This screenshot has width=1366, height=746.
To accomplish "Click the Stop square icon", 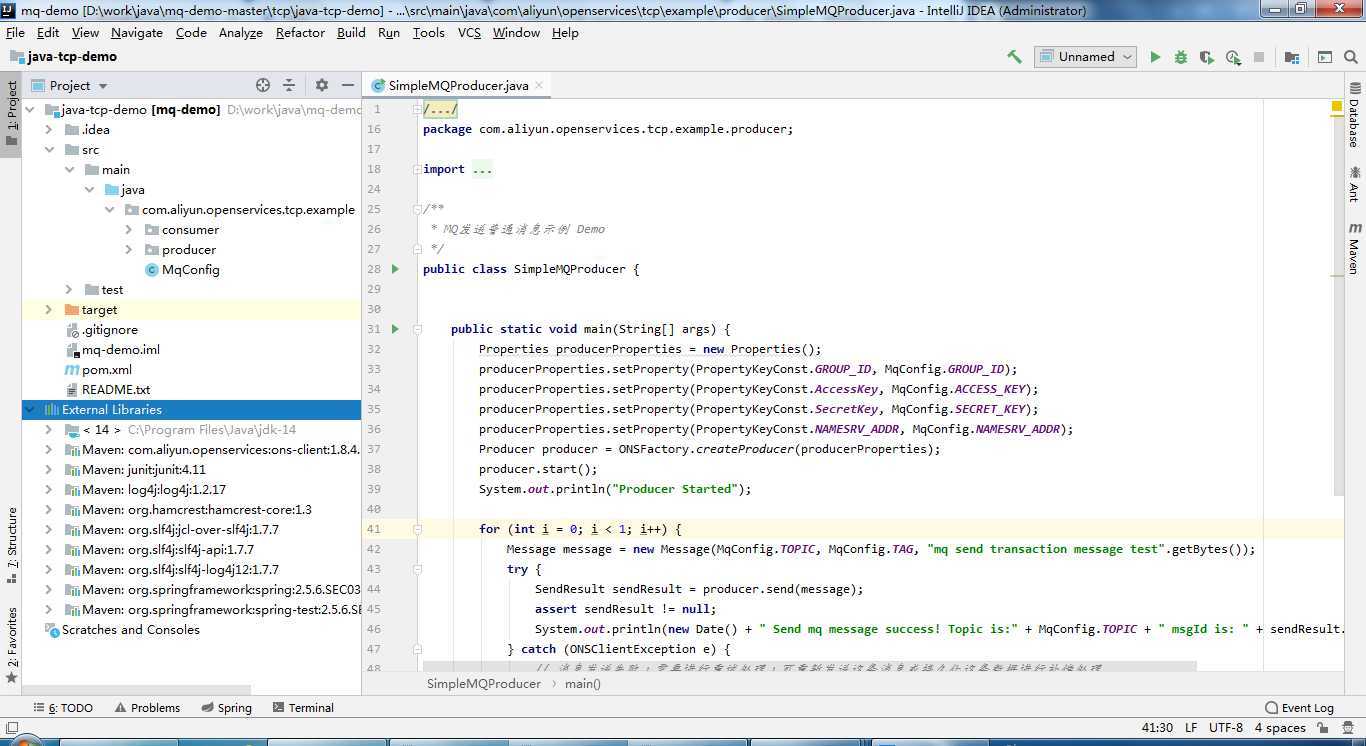I will pos(1259,57).
